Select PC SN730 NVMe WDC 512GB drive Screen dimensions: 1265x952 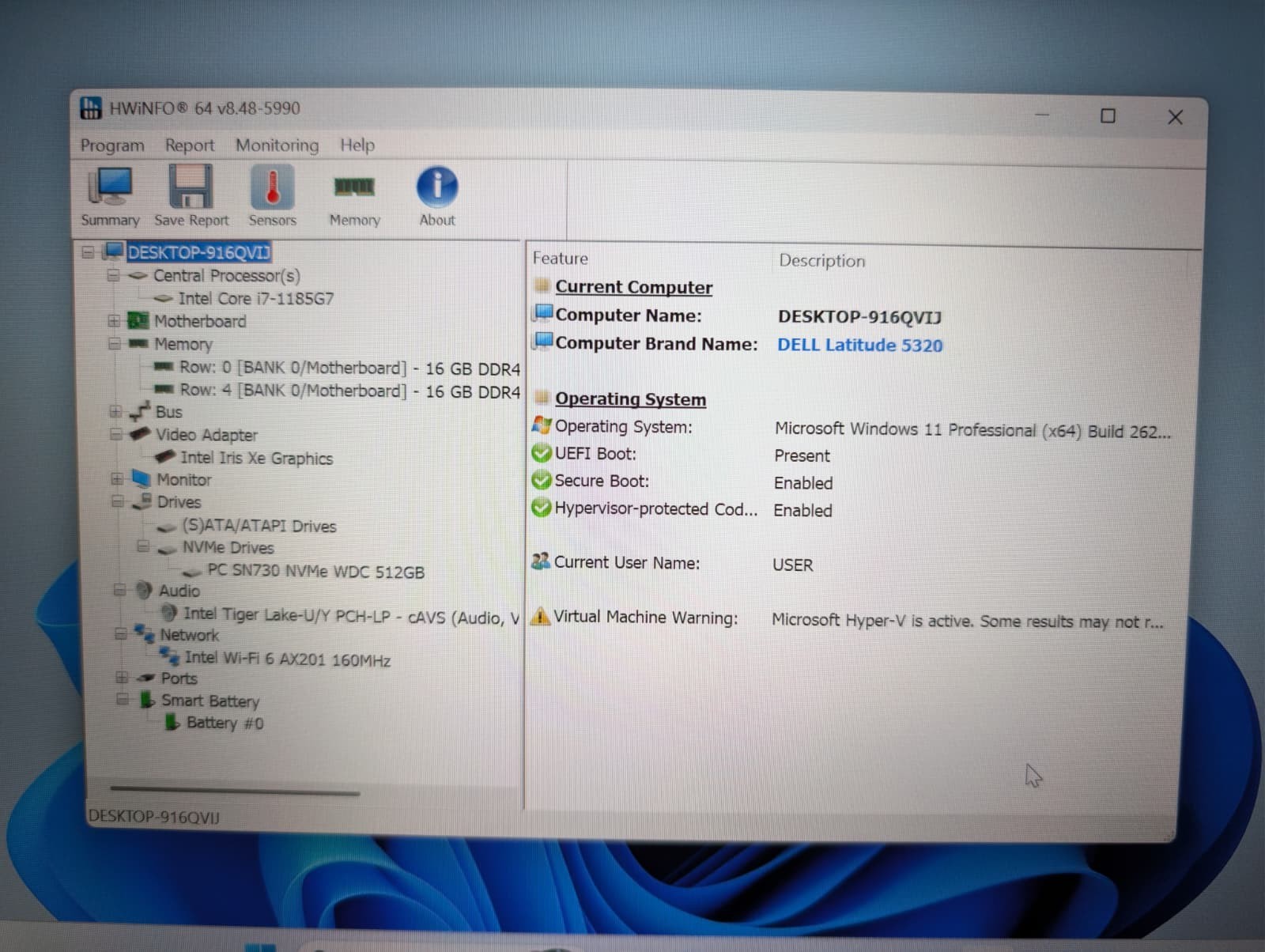[315, 571]
